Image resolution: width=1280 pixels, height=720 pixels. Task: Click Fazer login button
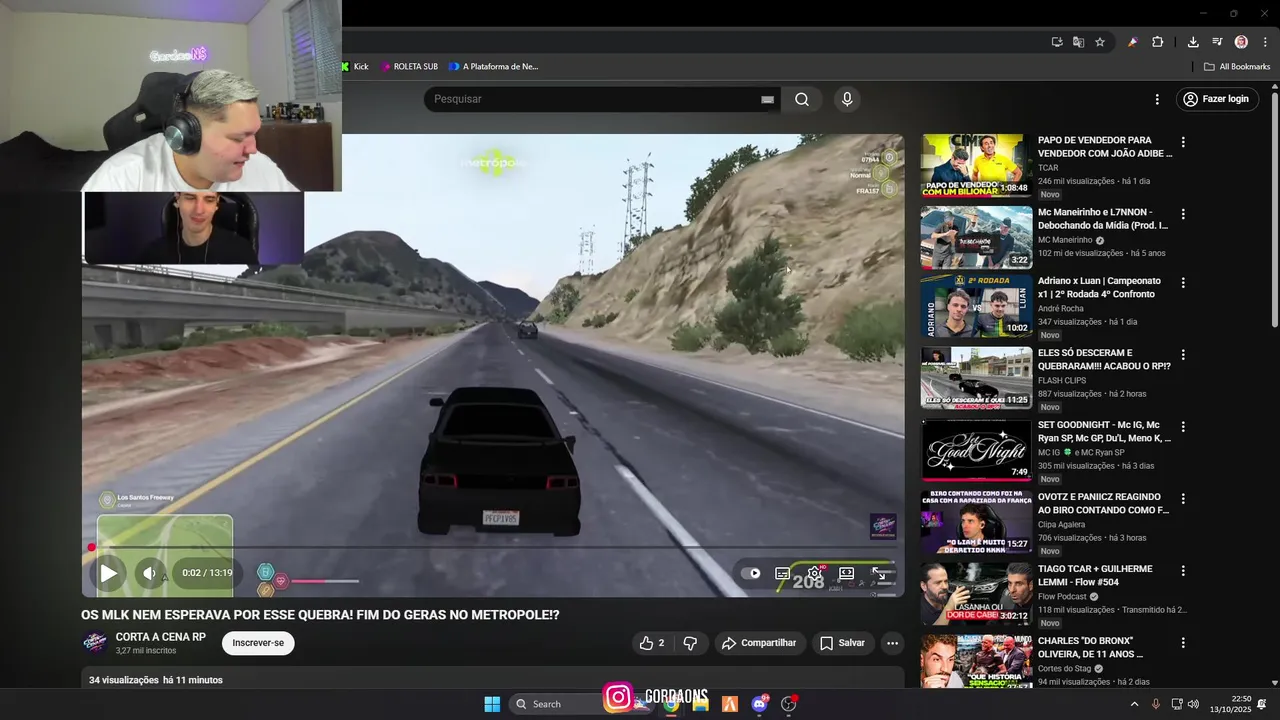coord(1216,99)
